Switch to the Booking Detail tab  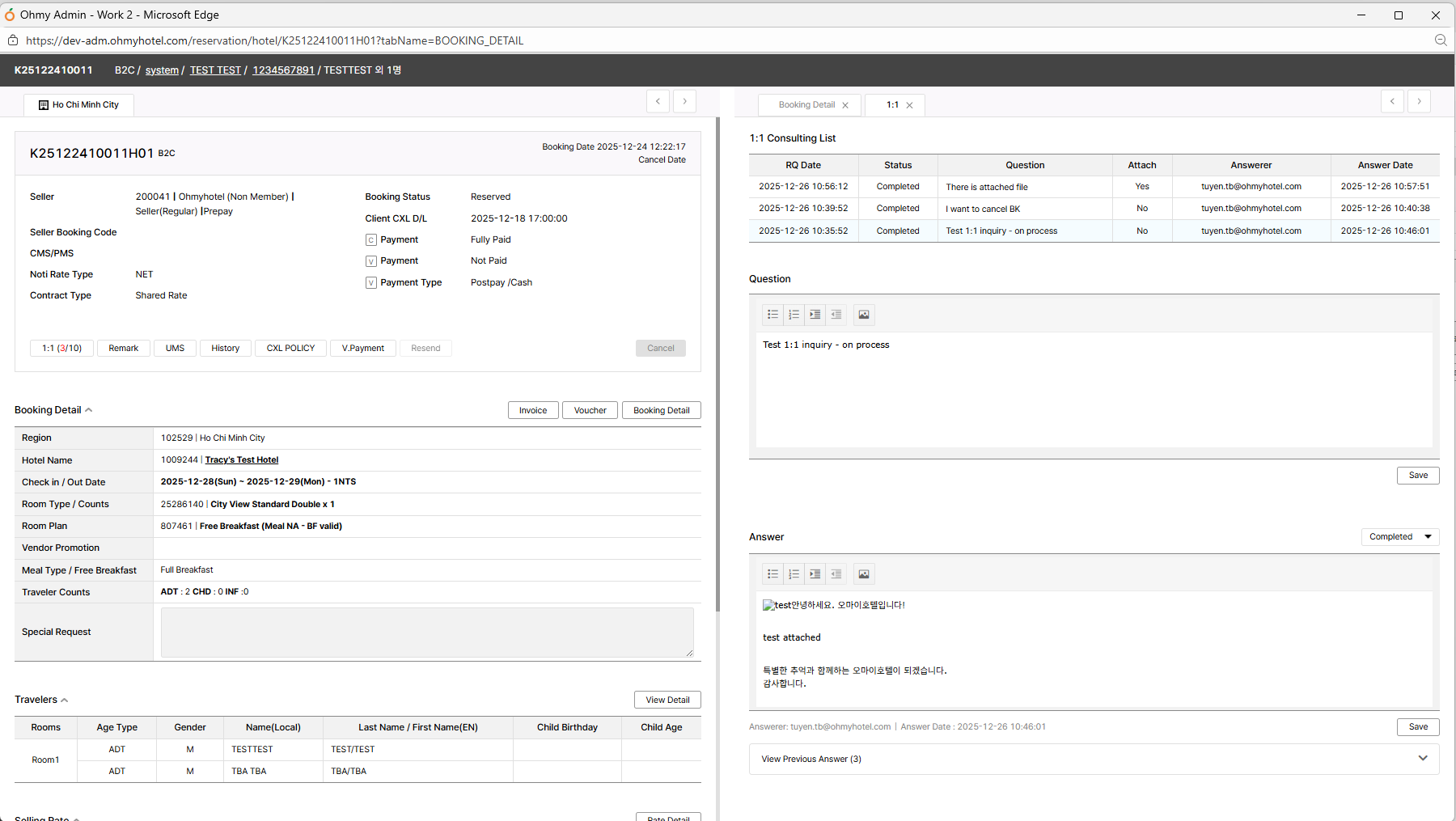coord(806,105)
